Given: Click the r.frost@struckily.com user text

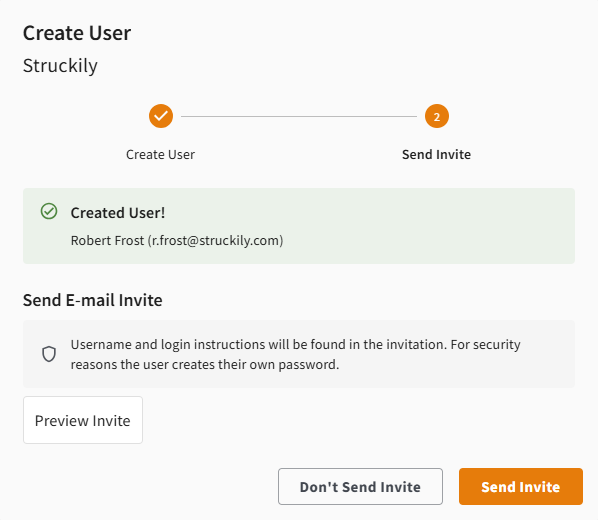Looking at the screenshot, I should click(x=215, y=241).
